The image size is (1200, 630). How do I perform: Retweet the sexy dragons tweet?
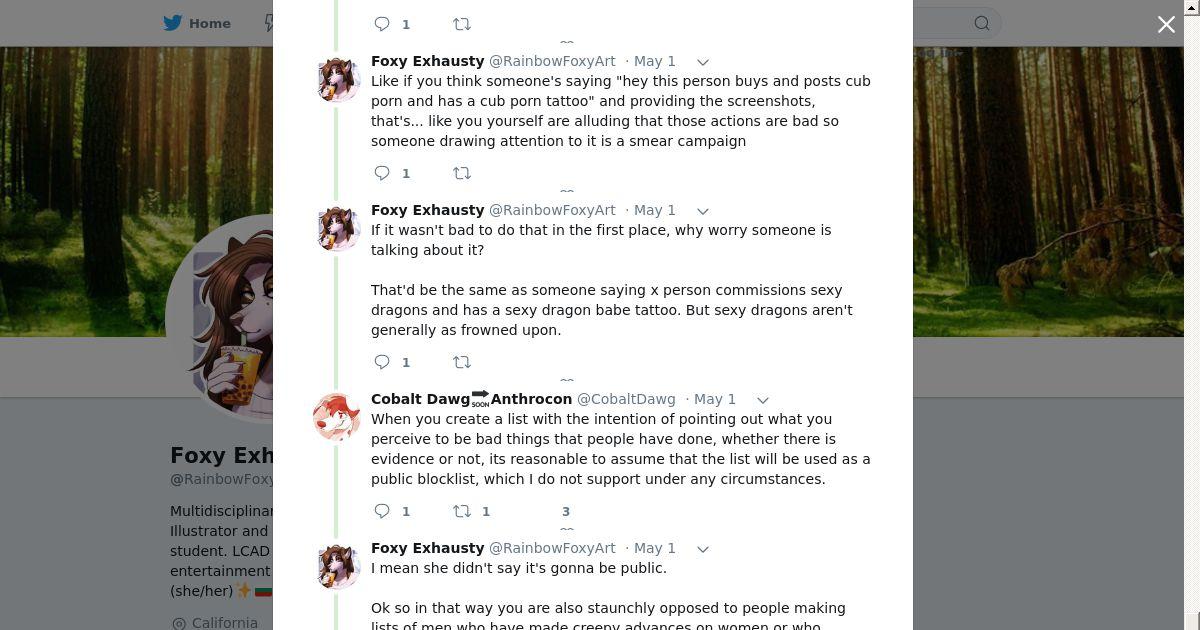coord(462,362)
